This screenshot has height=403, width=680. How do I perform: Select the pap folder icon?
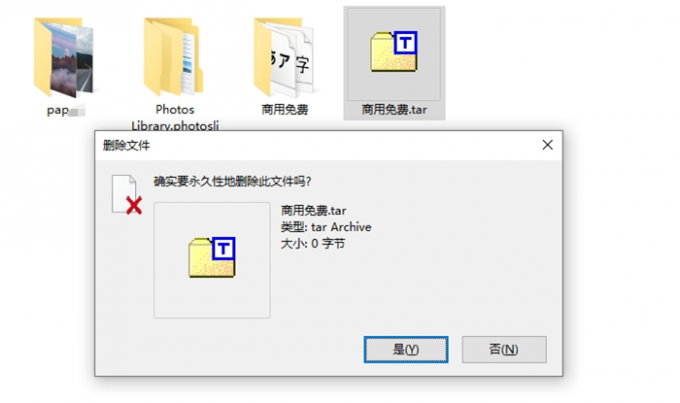click(x=64, y=57)
